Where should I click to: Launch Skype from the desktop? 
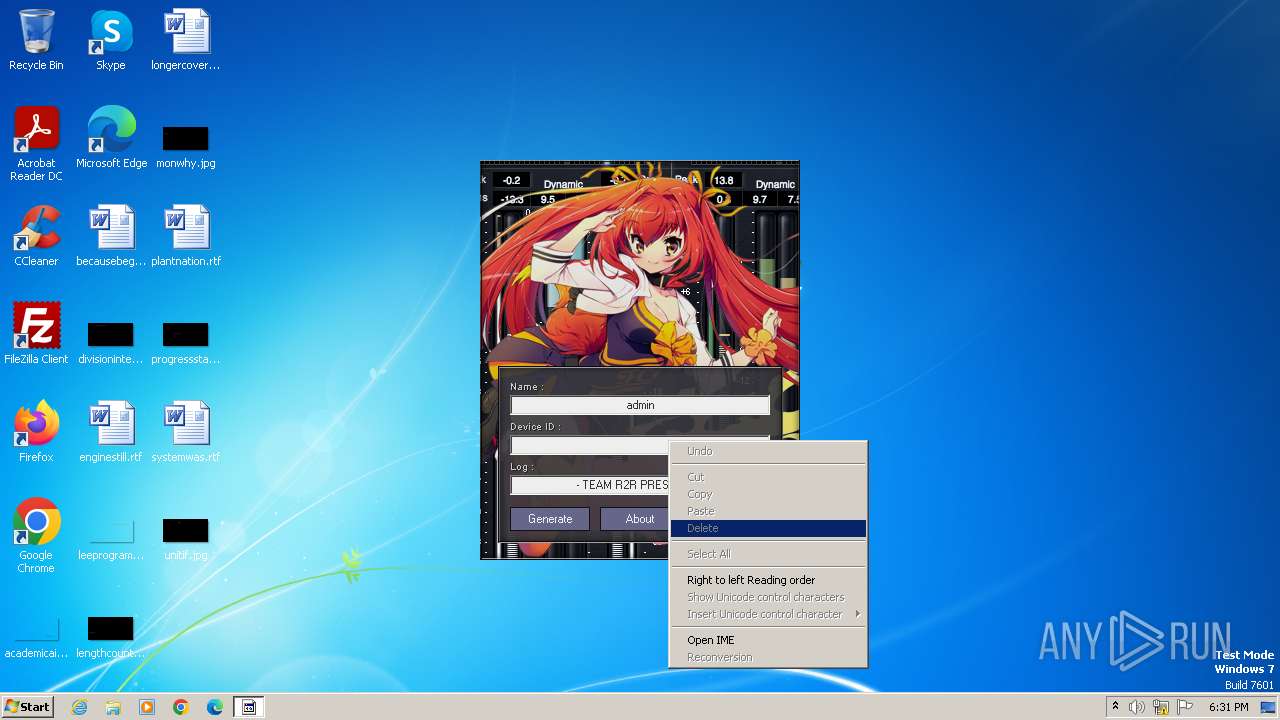click(x=111, y=41)
